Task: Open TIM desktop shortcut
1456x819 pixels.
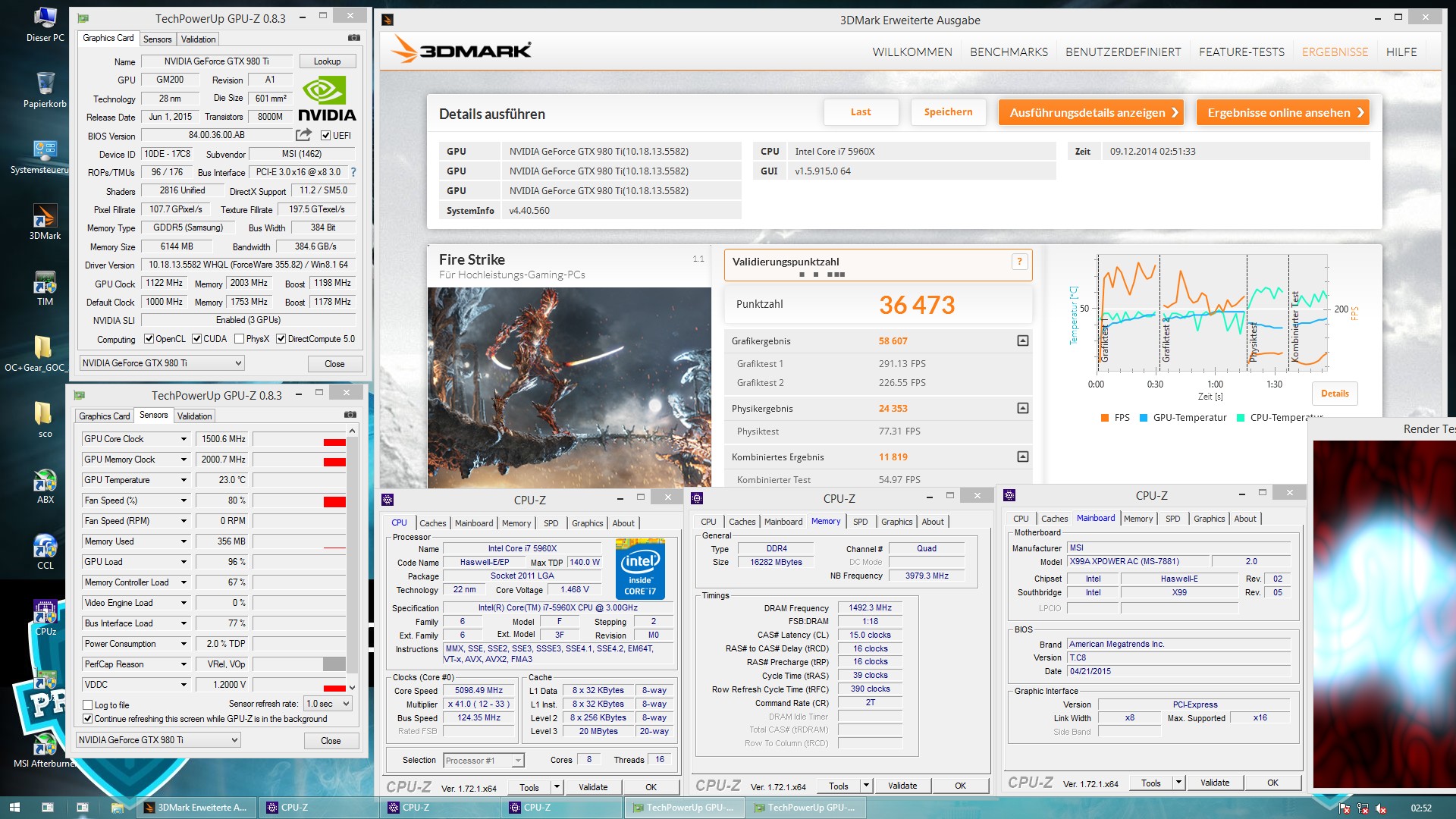Action: pos(45,288)
